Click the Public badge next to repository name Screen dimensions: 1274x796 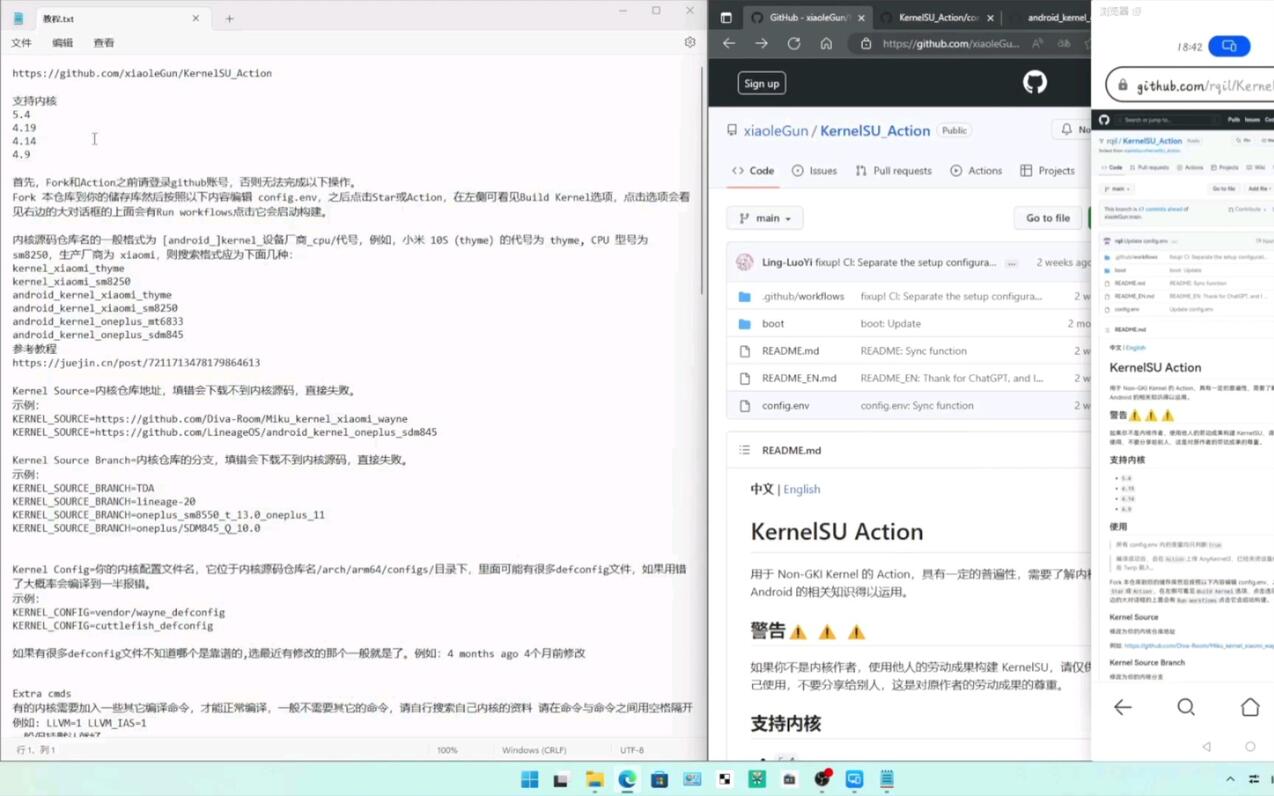954,131
